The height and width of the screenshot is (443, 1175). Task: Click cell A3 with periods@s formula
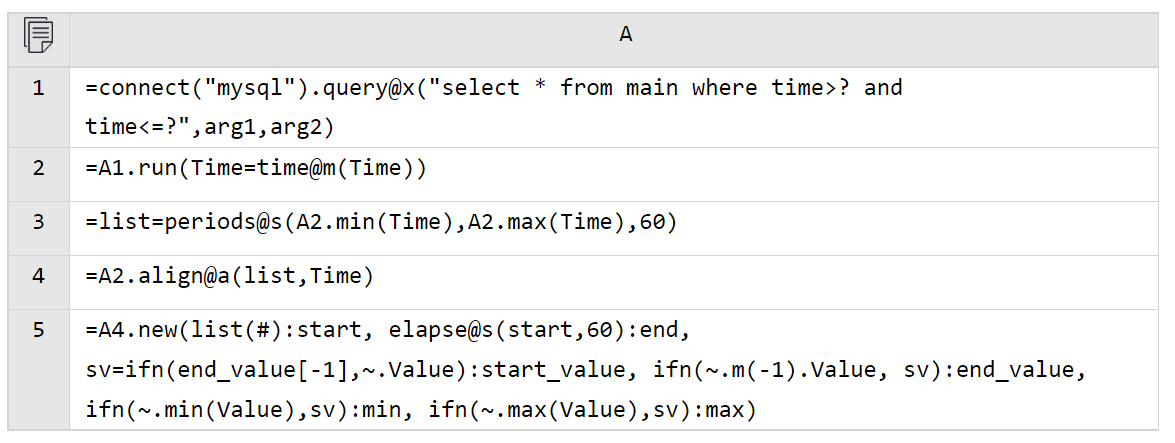pos(614,228)
